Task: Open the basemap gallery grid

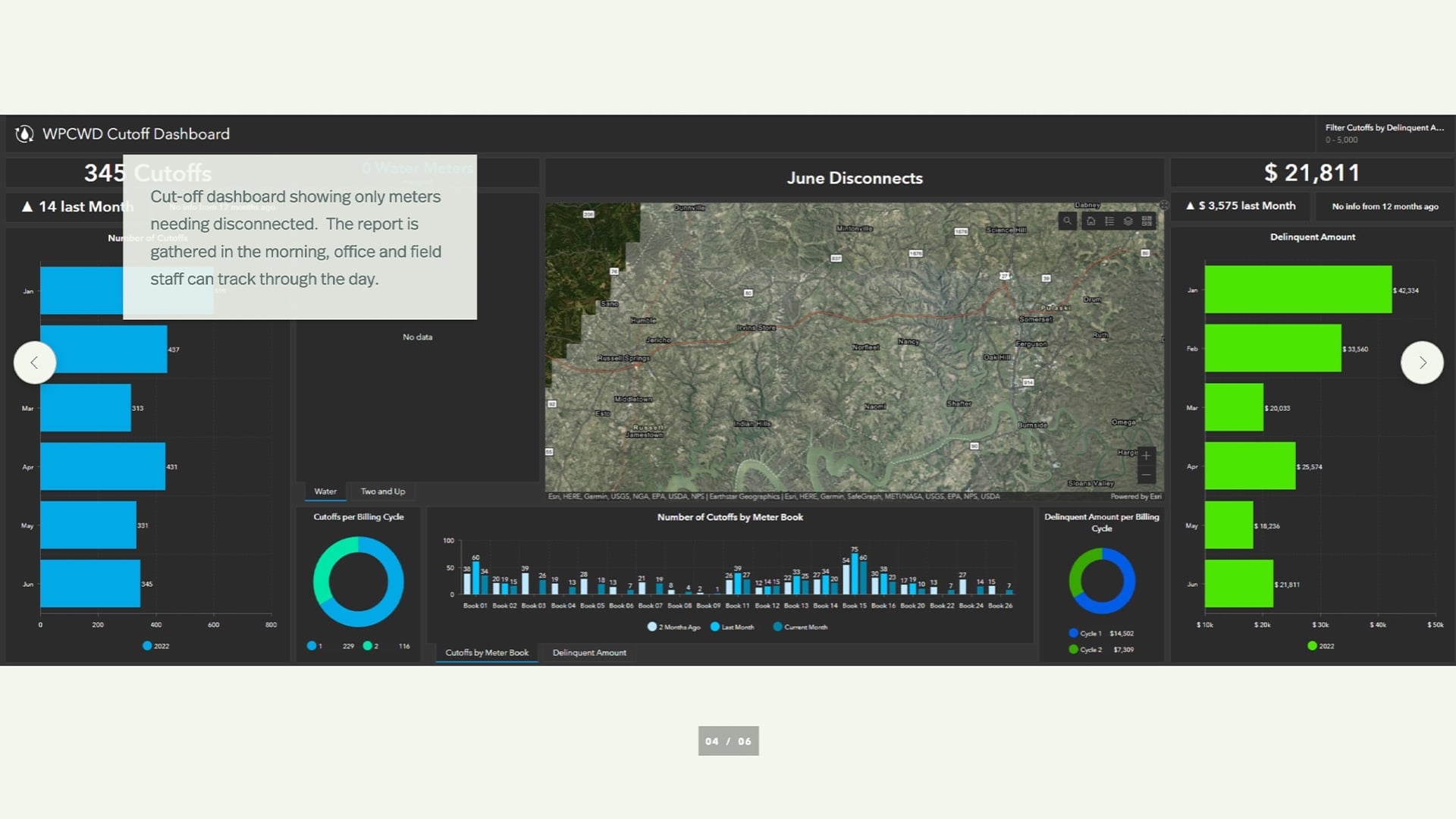Action: tap(1147, 221)
